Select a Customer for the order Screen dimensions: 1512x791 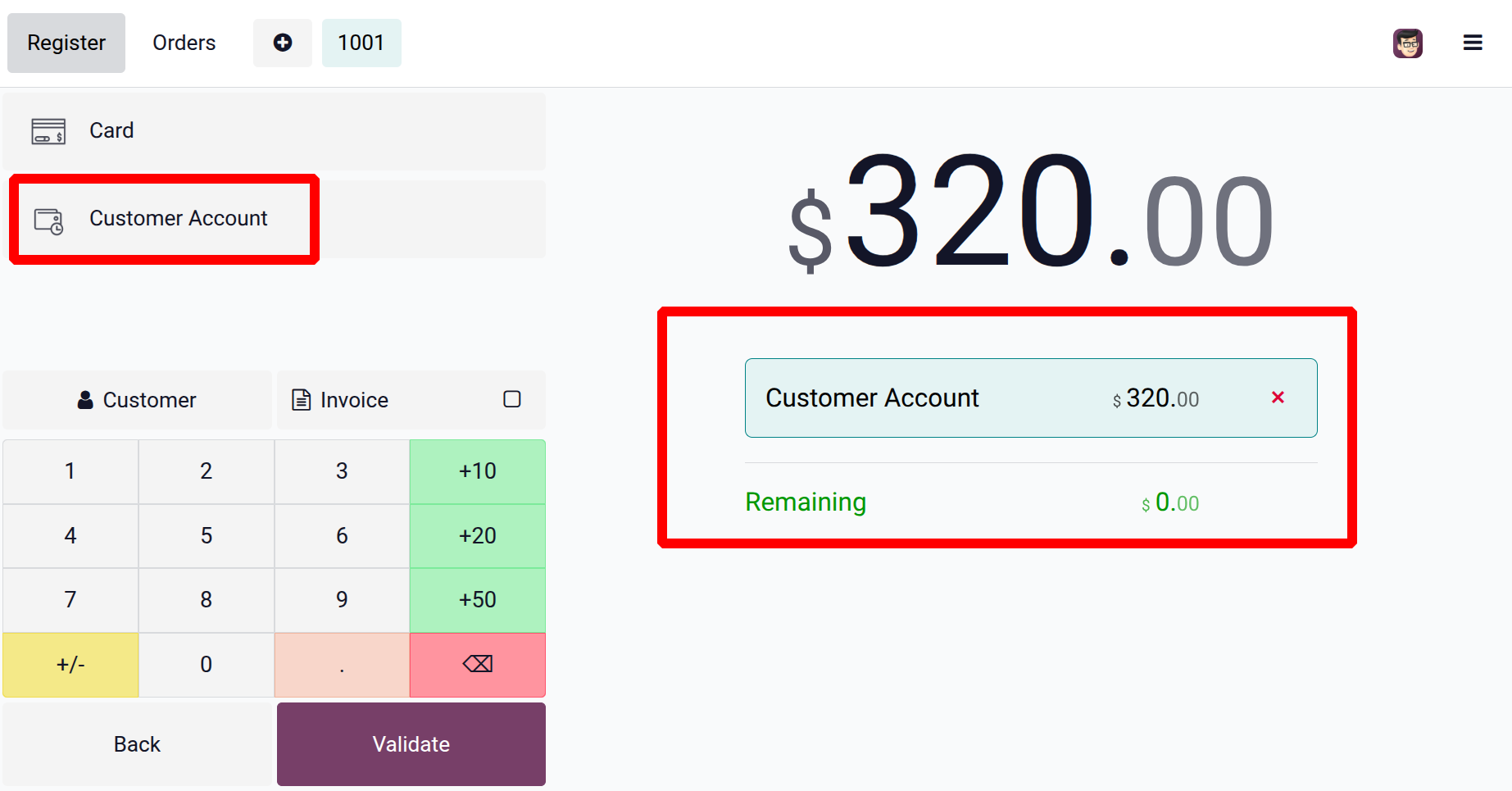[x=137, y=400]
